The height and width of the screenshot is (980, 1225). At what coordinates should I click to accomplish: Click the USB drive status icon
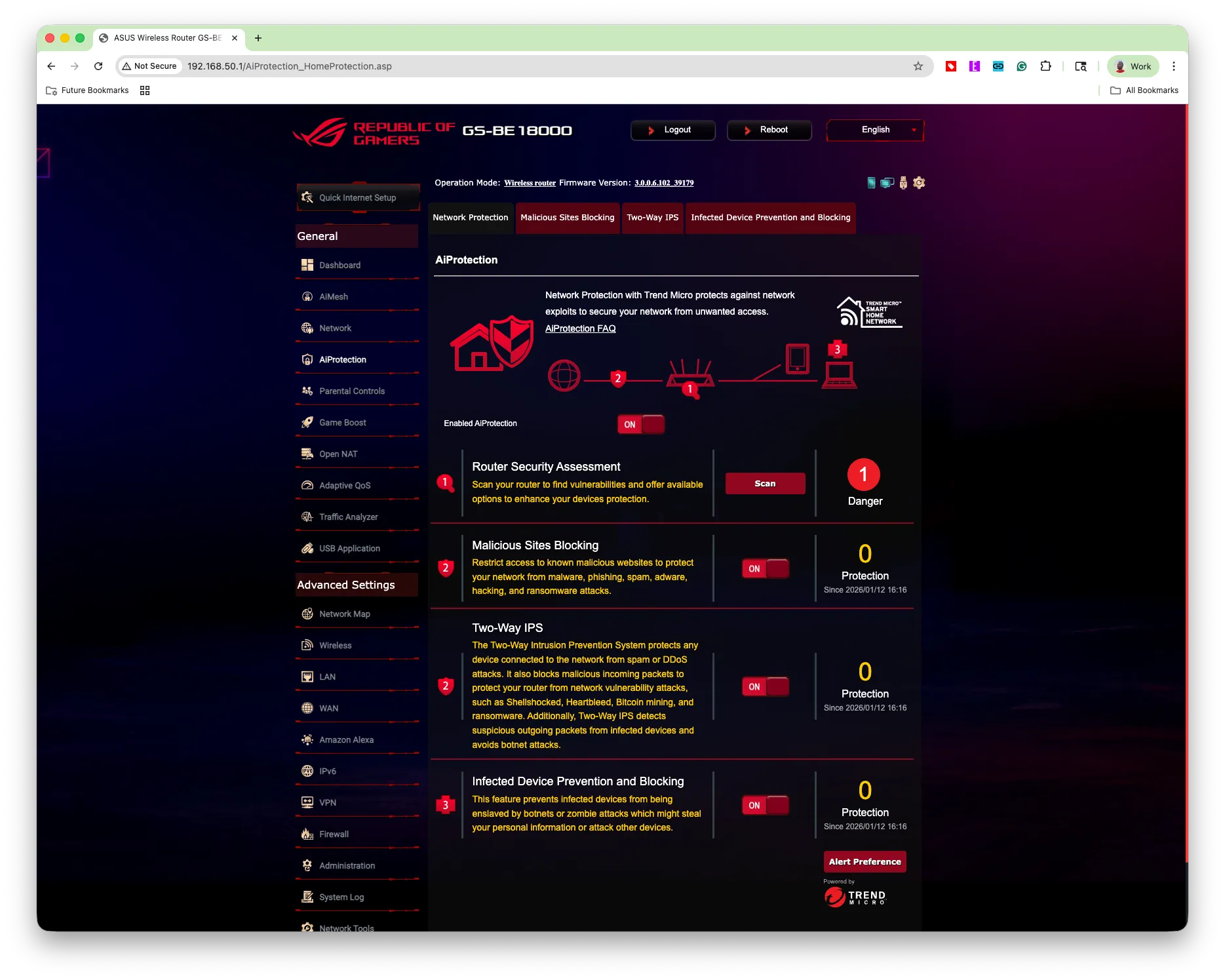tap(903, 183)
